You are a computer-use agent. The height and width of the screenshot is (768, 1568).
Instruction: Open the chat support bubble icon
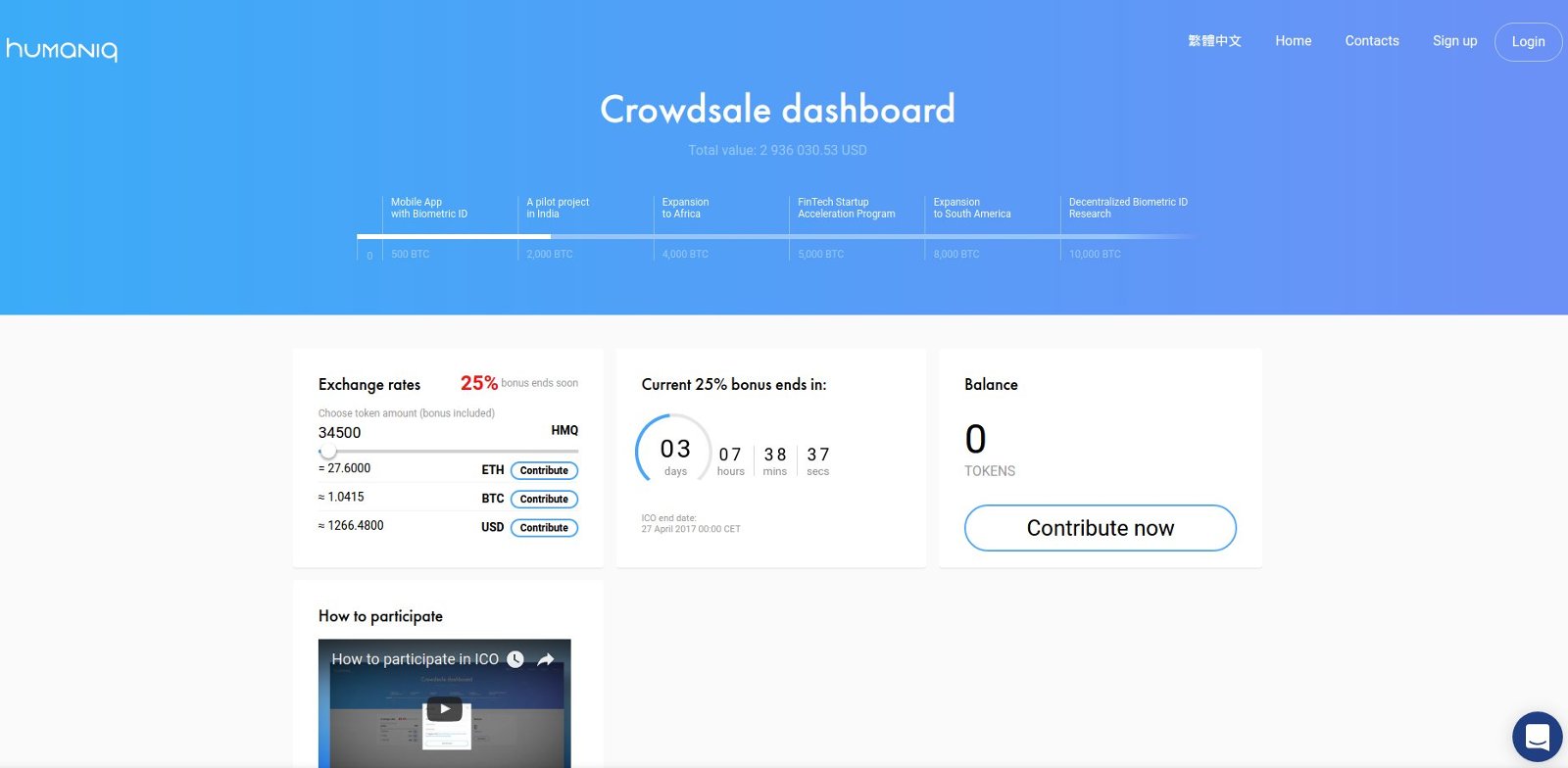[x=1537, y=737]
